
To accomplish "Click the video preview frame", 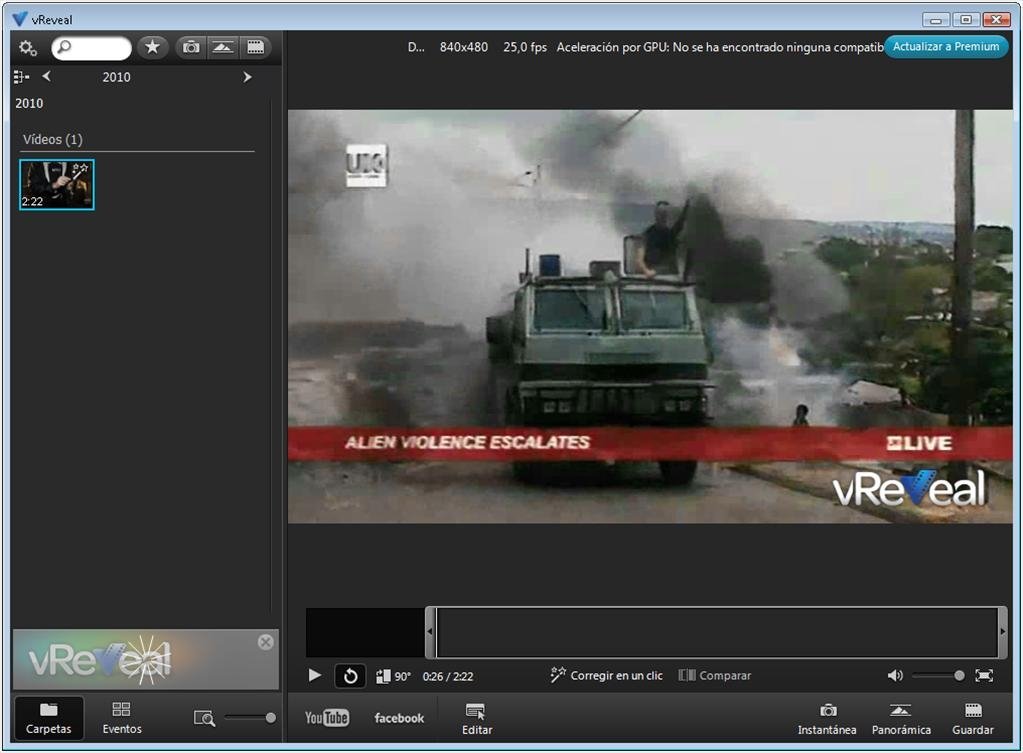I will [650, 316].
